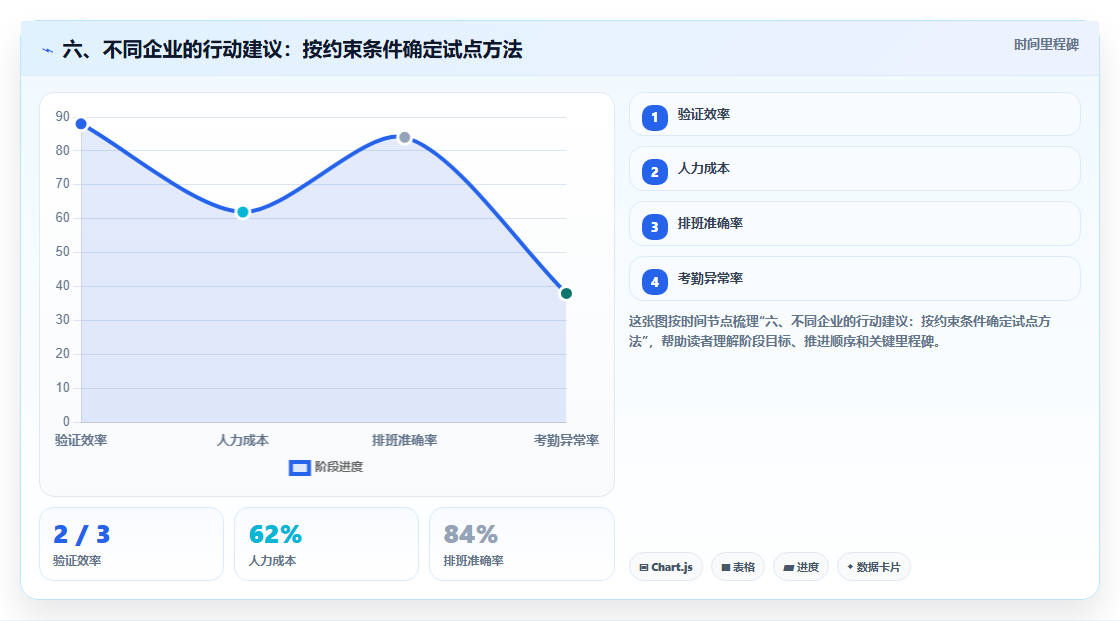Click the x-axis label 排班准确率
Image resolution: width=1120 pixels, height=621 pixels.
404,440
